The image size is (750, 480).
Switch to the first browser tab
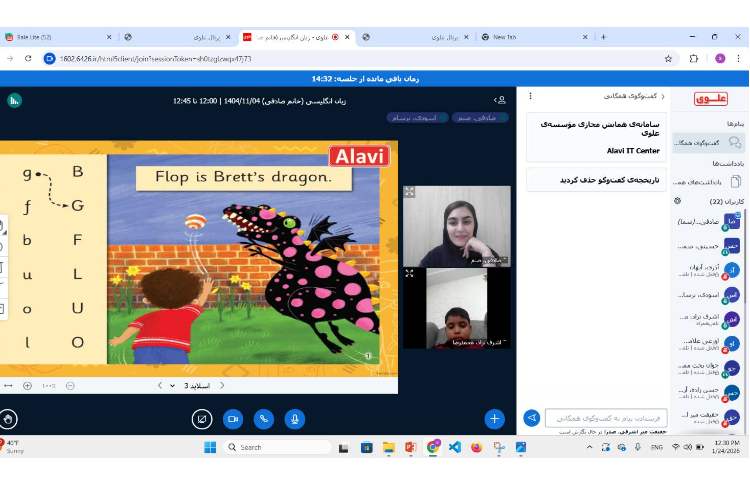click(x=57, y=37)
